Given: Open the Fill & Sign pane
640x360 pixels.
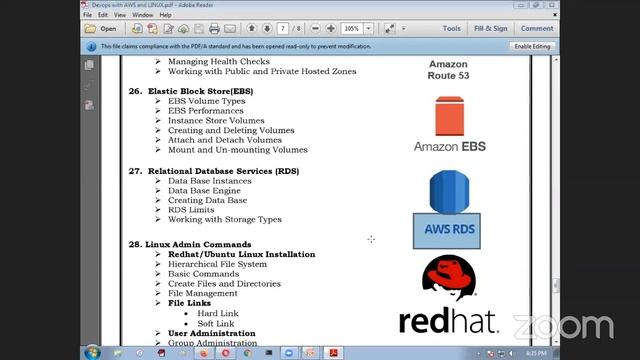Looking at the screenshot, I should (491, 29).
